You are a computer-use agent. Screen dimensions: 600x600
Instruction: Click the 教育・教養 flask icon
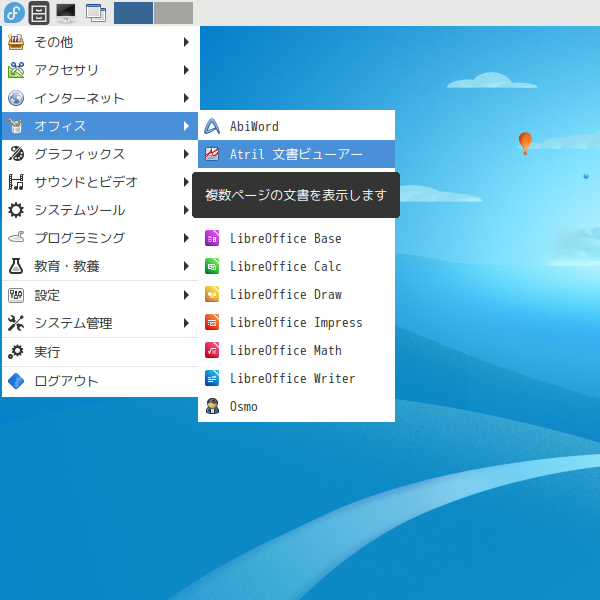[x=16, y=266]
